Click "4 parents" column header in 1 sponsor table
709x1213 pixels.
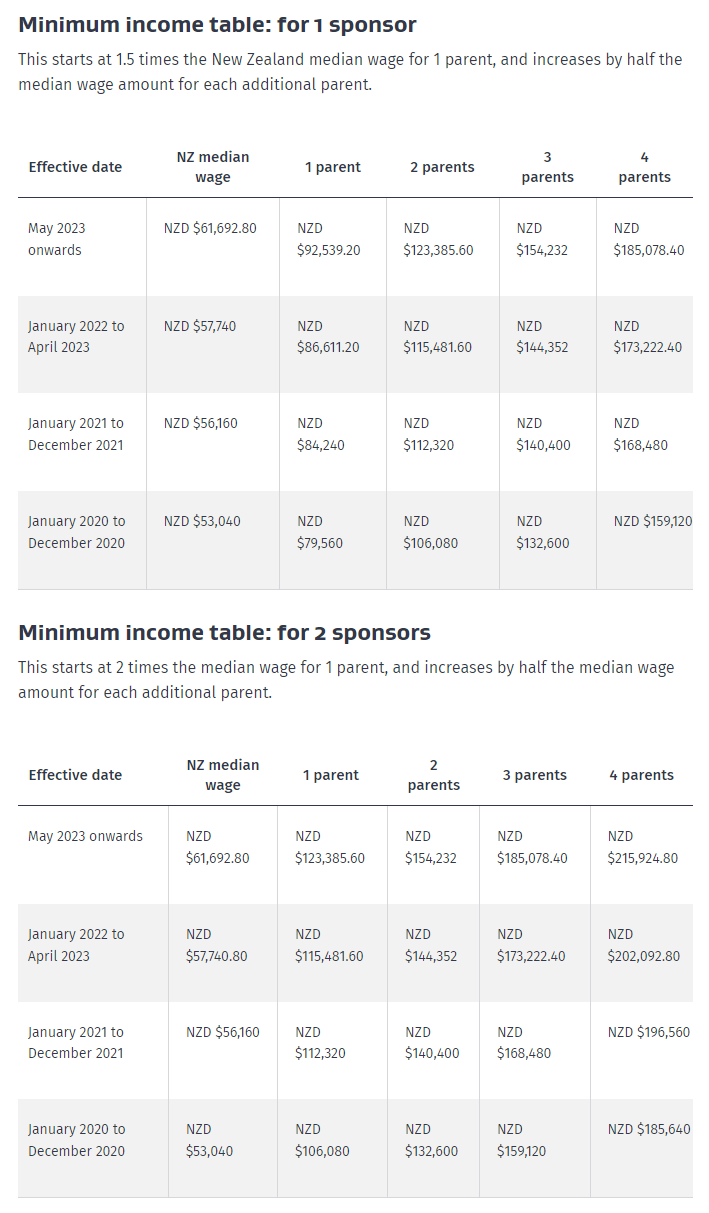click(644, 167)
